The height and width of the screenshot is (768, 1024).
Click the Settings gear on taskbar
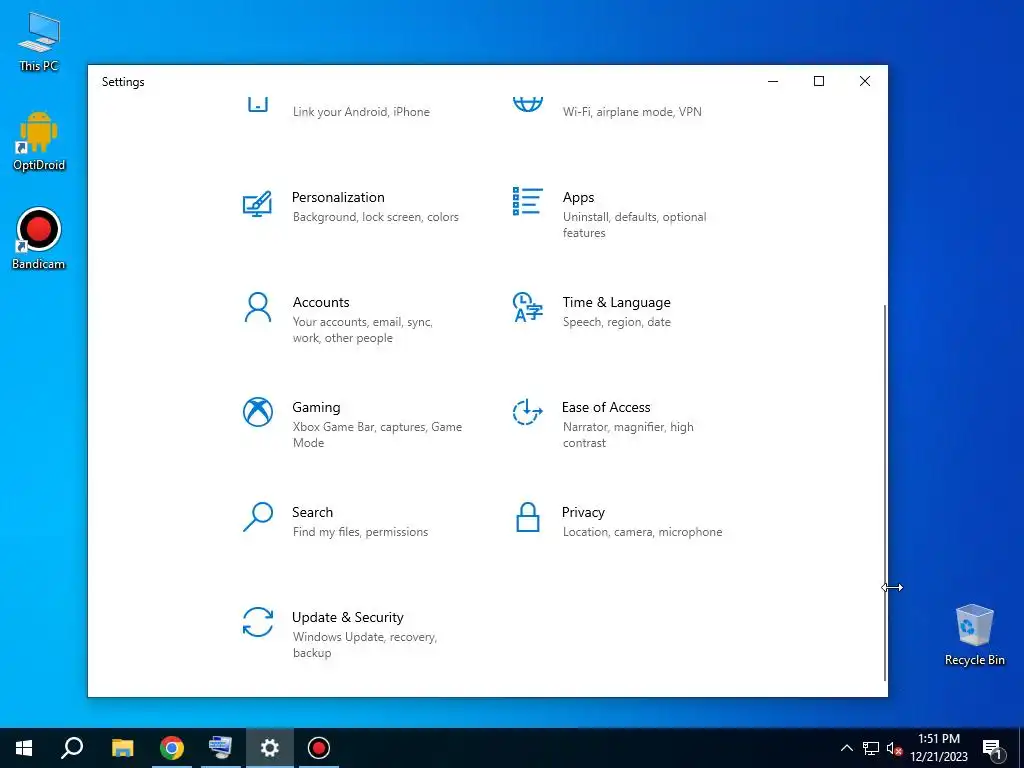click(270, 748)
